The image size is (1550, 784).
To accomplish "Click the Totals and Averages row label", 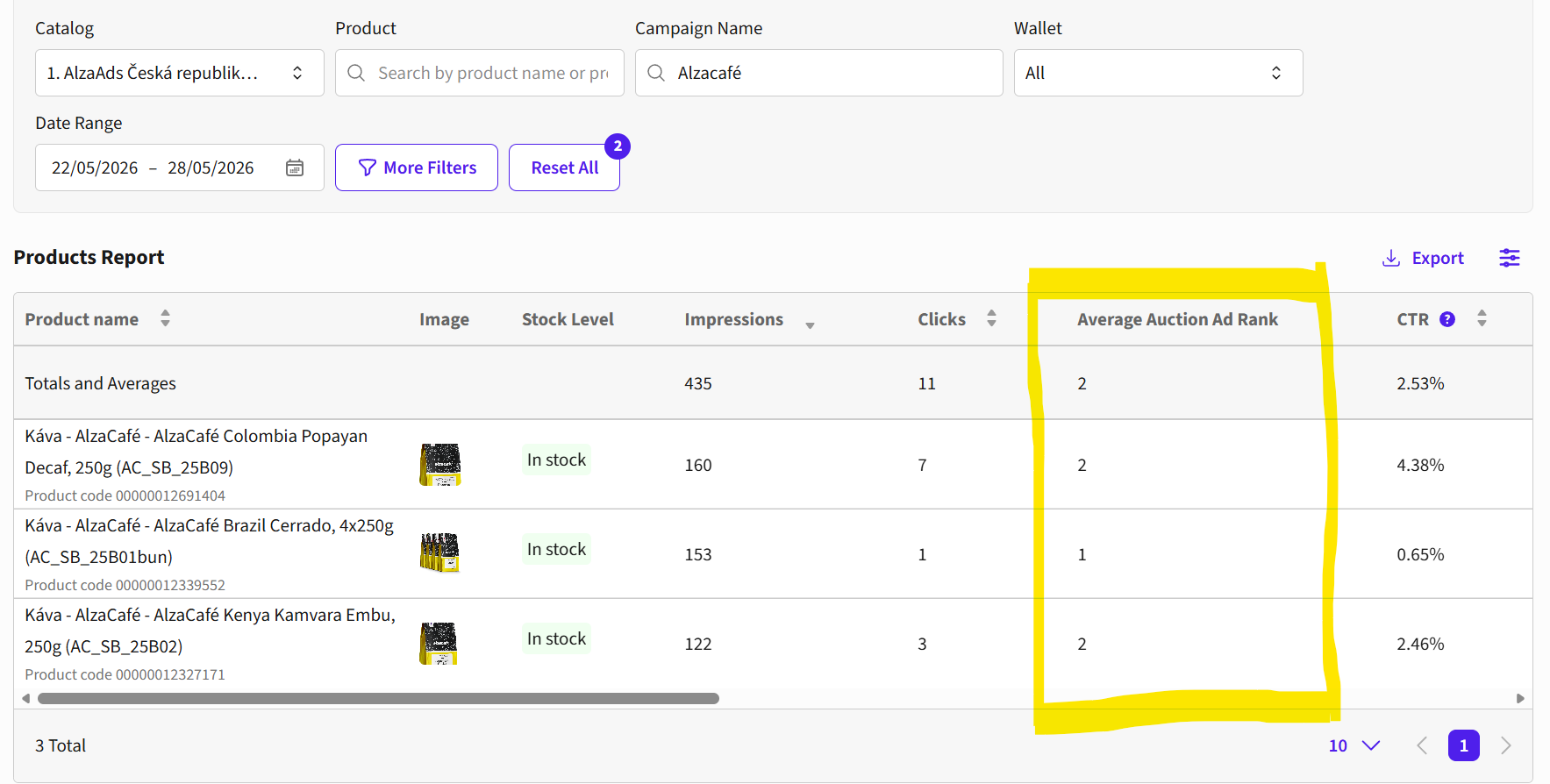I will point(100,383).
